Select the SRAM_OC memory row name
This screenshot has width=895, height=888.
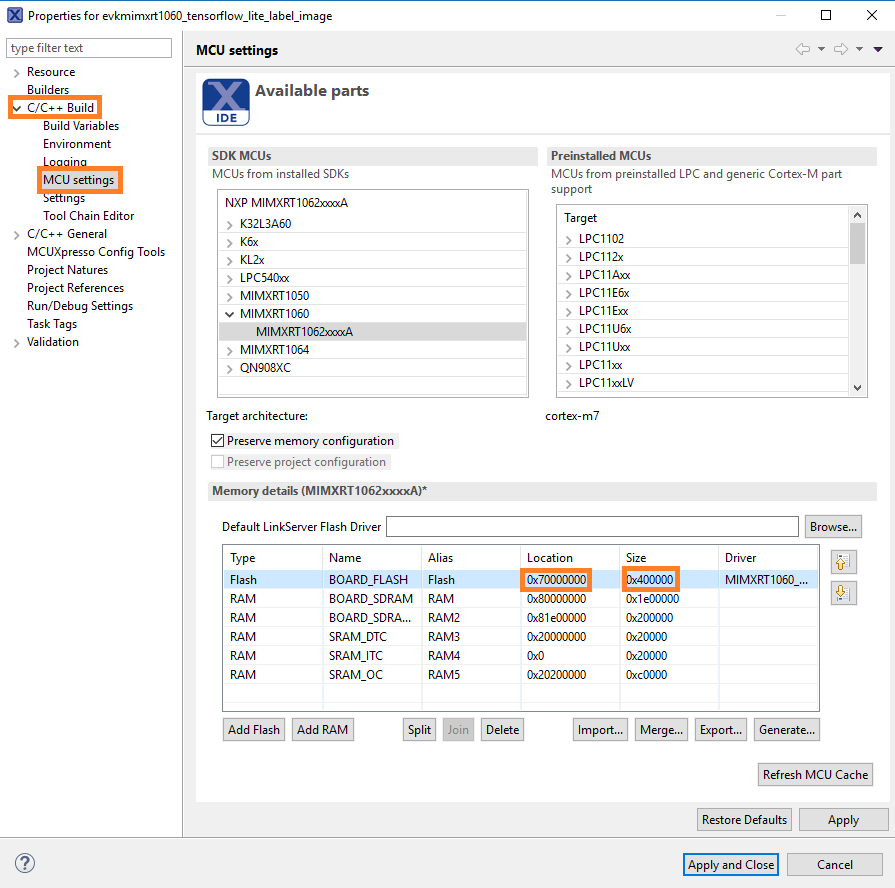point(356,675)
